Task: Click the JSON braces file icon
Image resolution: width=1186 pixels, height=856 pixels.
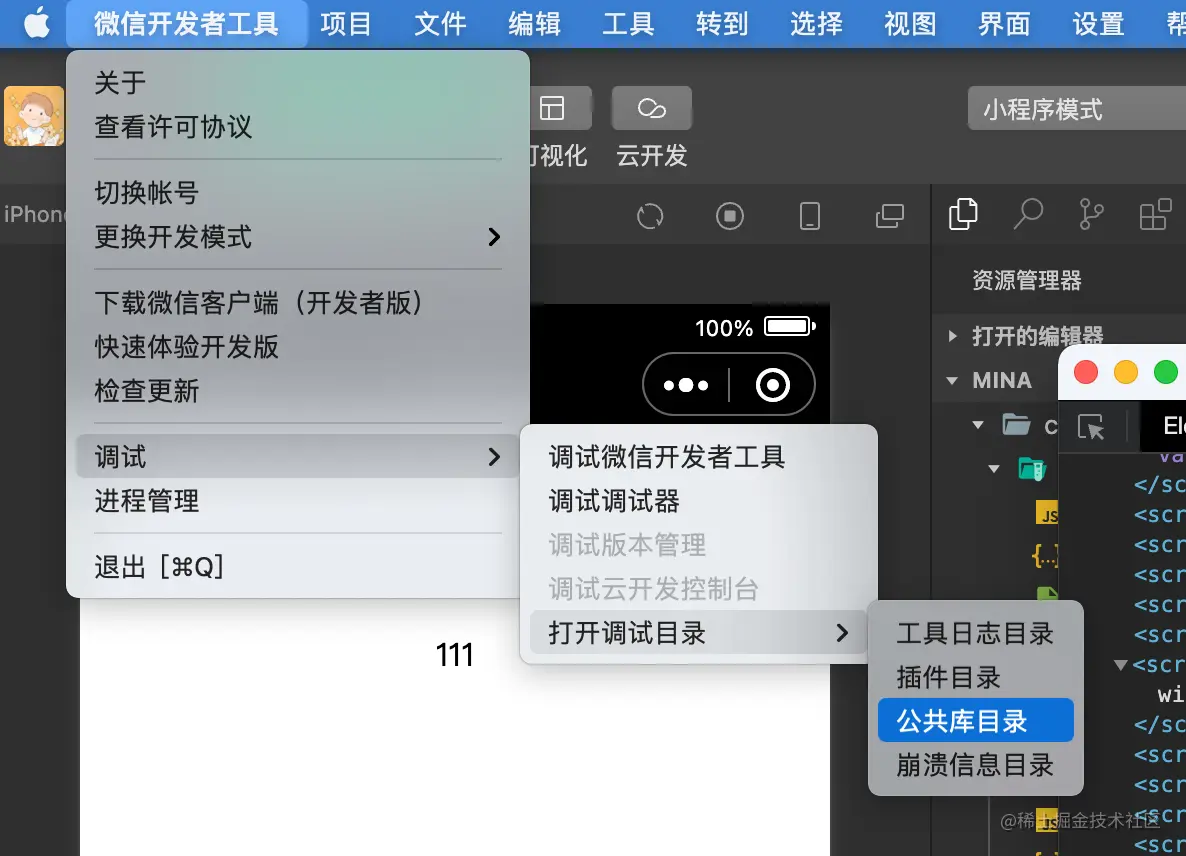Action: click(x=1045, y=556)
